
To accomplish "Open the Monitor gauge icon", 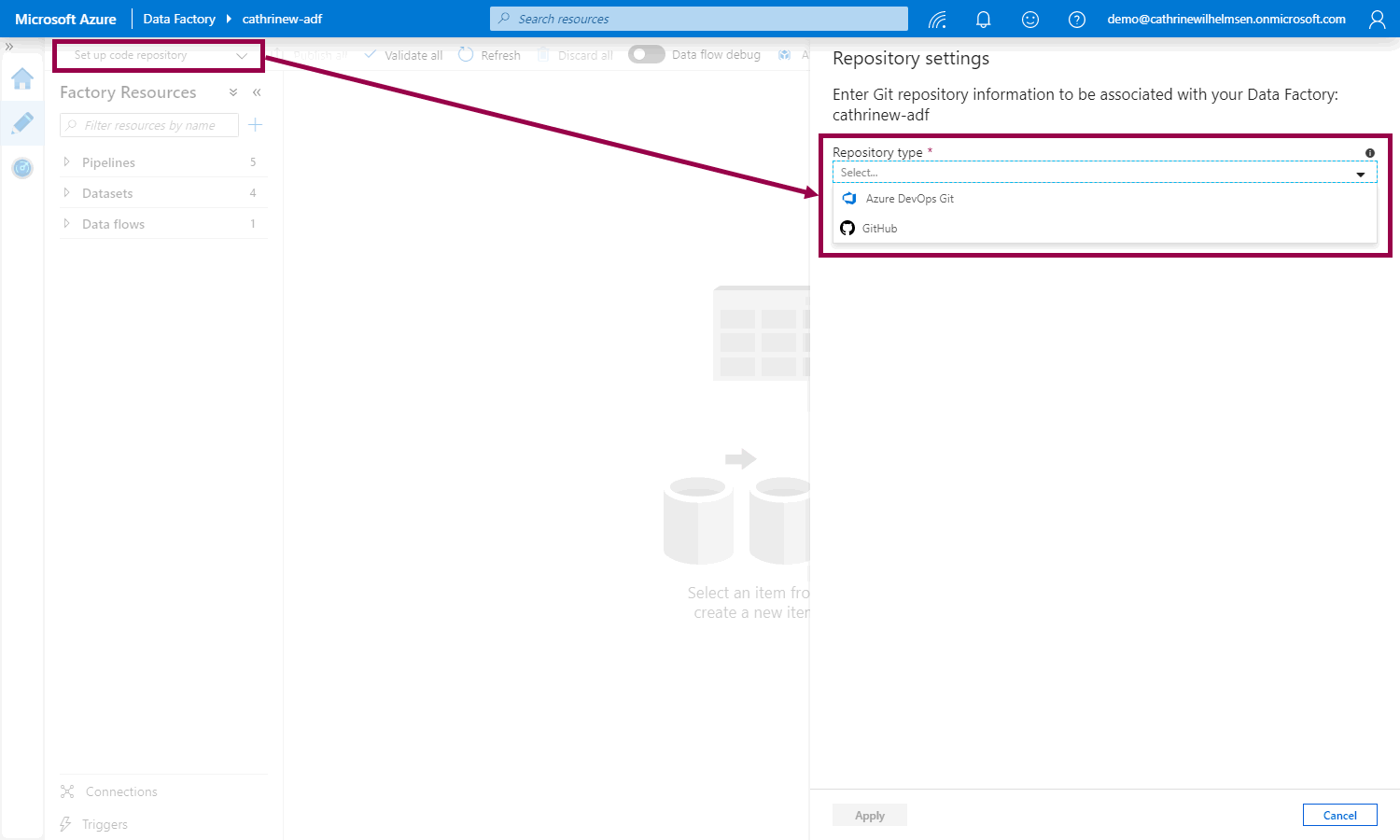I will point(22,168).
